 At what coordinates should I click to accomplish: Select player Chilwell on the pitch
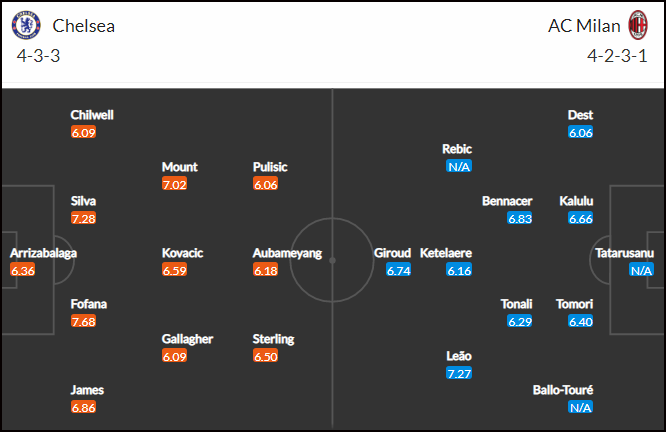point(92,115)
